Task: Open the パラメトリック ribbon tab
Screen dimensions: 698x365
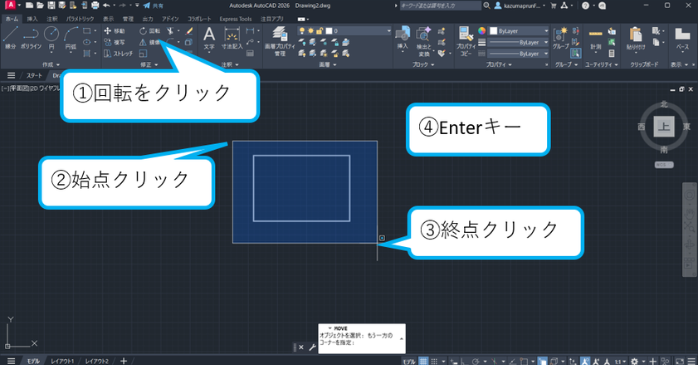Action: [80, 19]
